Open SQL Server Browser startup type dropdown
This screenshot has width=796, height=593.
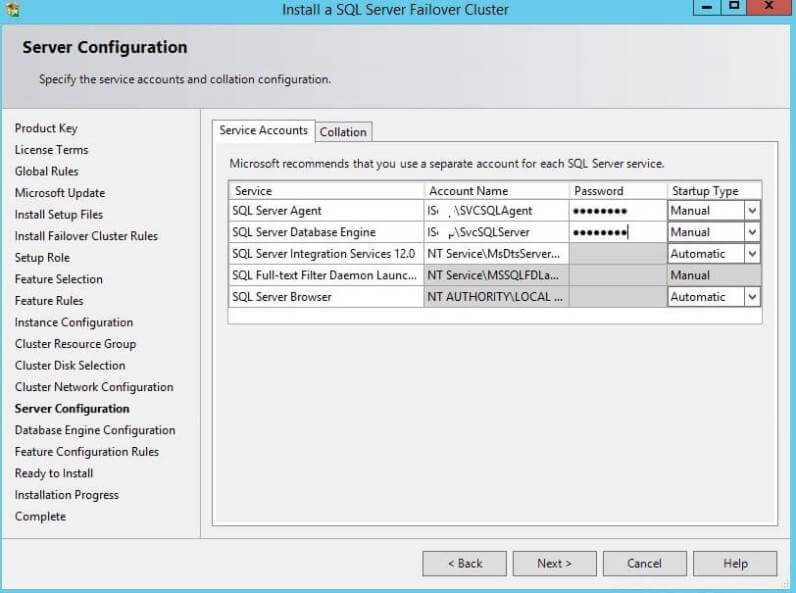point(752,297)
